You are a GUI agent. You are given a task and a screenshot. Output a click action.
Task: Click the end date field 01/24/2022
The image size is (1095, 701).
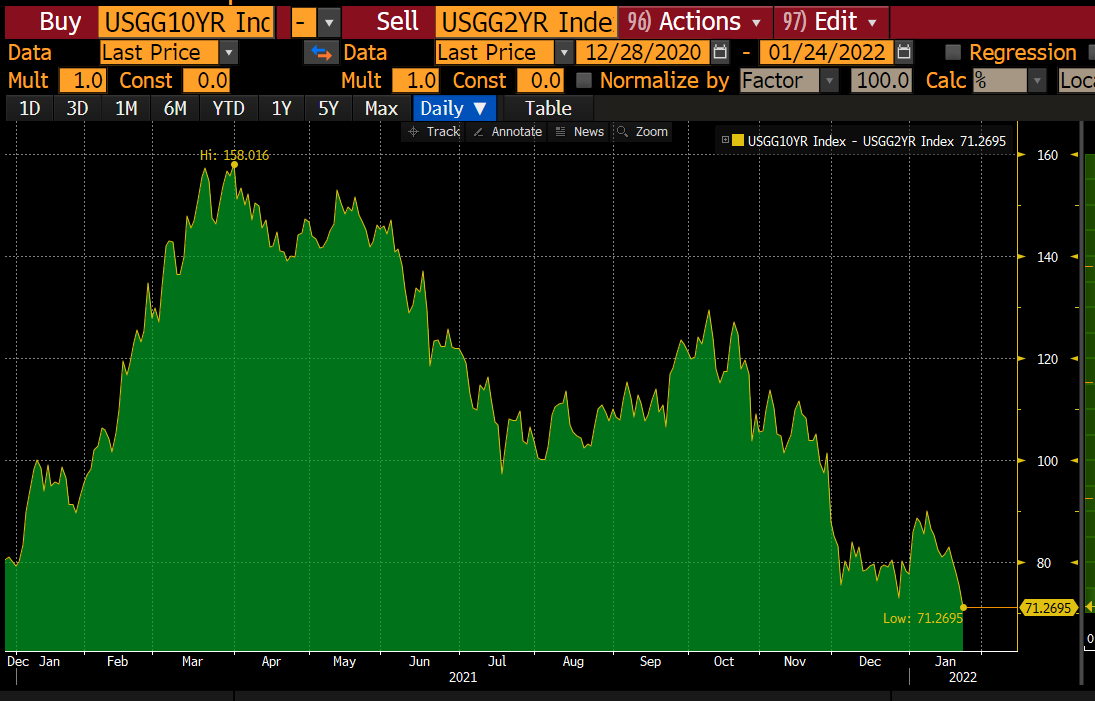(x=827, y=52)
